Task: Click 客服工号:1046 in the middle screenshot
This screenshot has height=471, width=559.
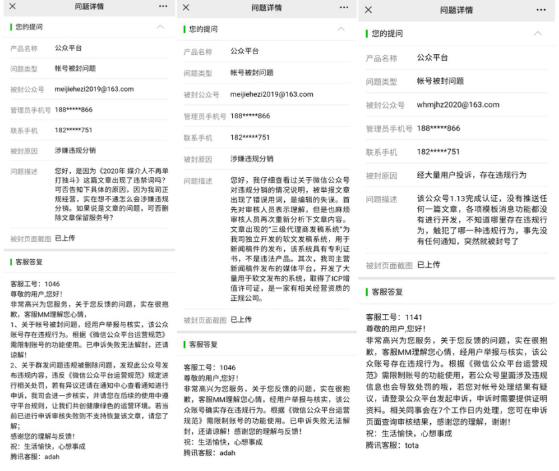Action: click(x=210, y=367)
